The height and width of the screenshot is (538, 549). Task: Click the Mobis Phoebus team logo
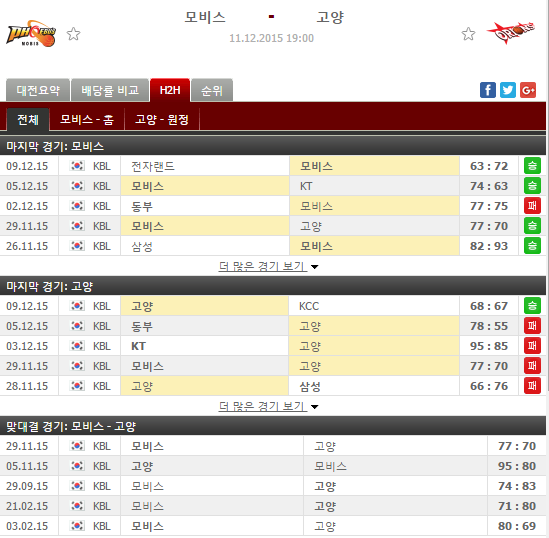[x=31, y=34]
